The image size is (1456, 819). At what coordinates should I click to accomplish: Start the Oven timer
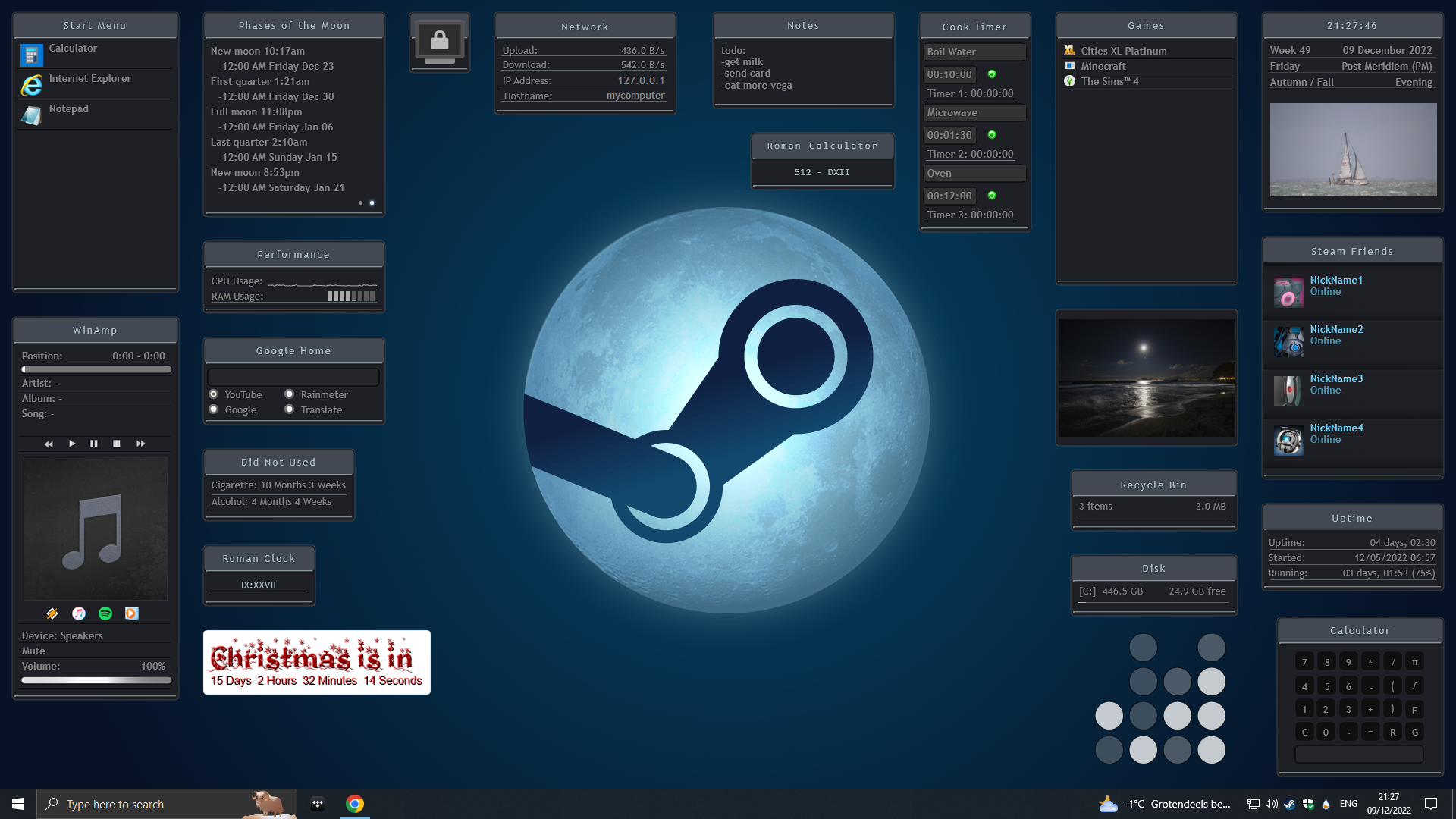click(x=992, y=196)
